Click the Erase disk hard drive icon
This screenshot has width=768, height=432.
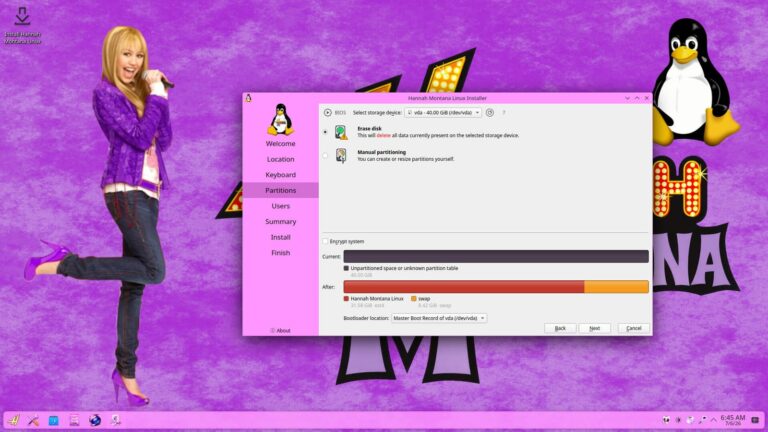tap(341, 132)
